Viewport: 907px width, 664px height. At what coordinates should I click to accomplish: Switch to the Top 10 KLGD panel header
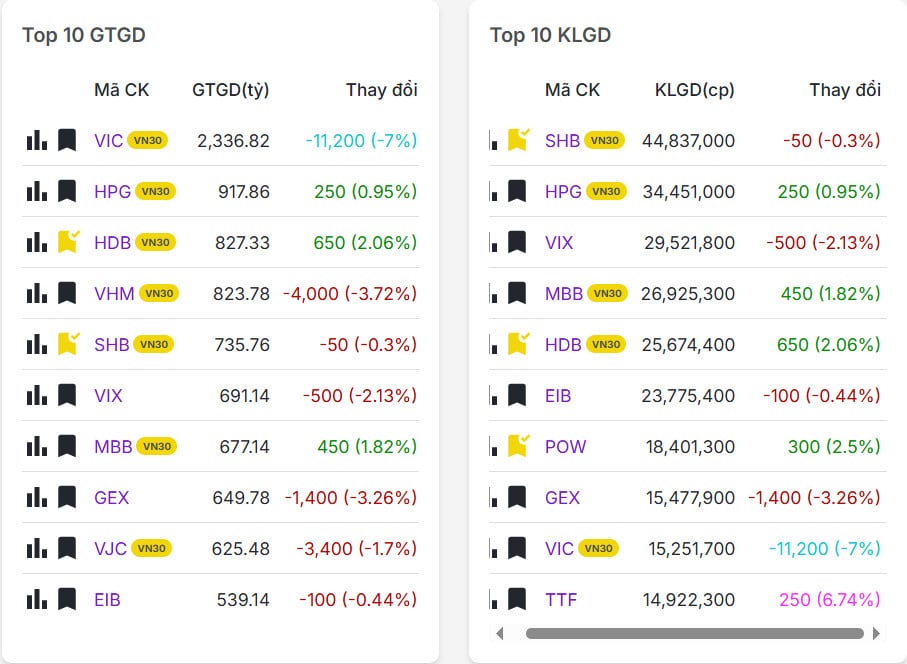[x=538, y=34]
